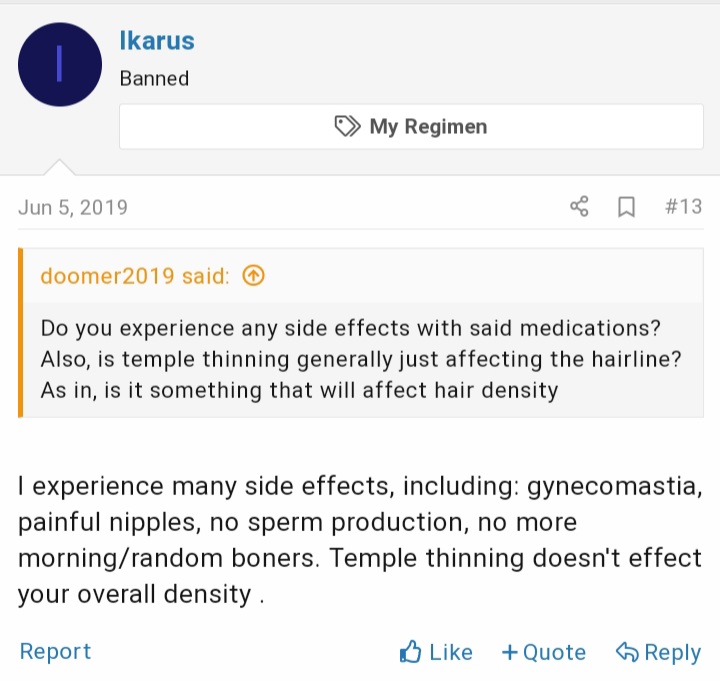
Task: Open the My Regimen button
Action: (x=411, y=127)
